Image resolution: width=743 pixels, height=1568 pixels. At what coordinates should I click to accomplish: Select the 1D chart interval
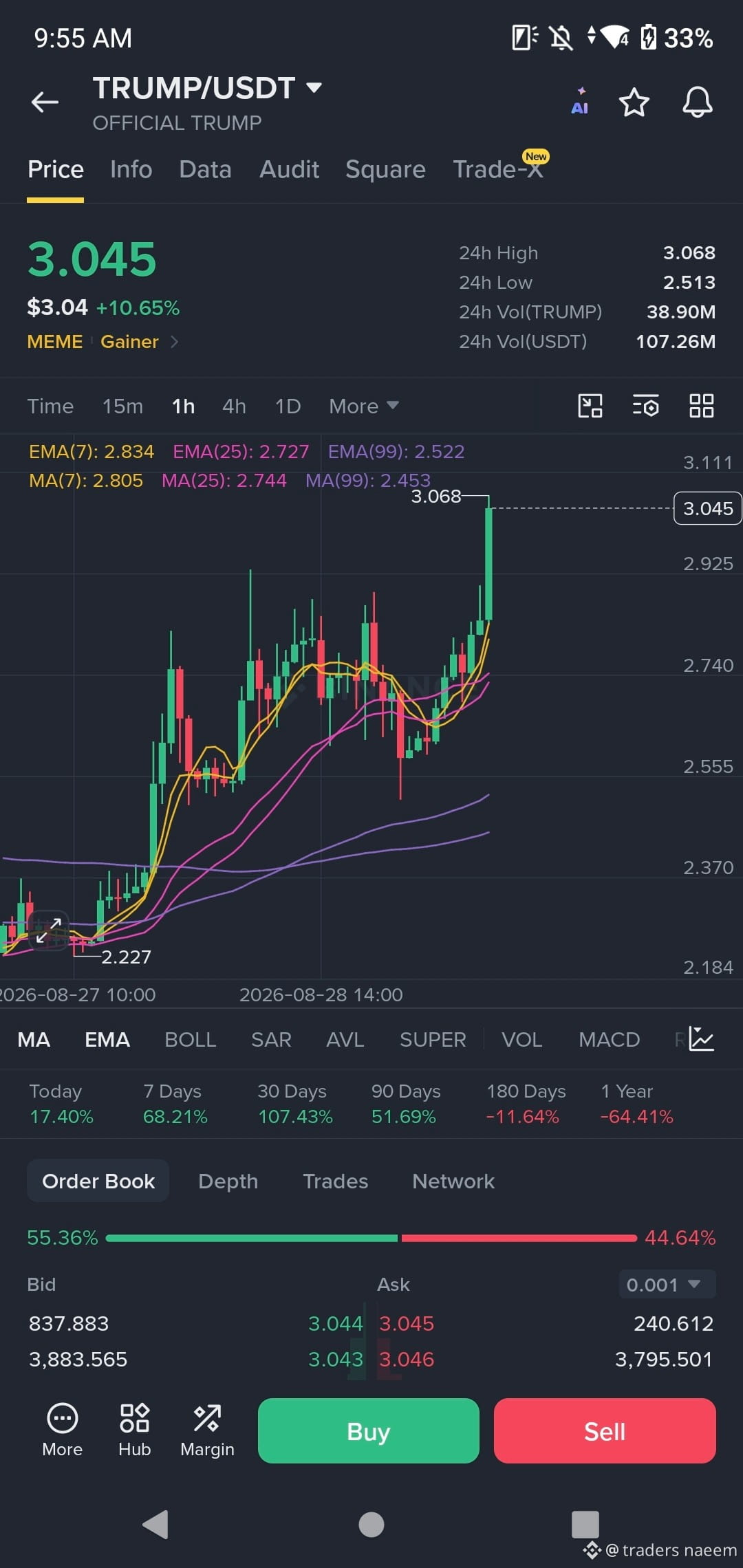(288, 406)
